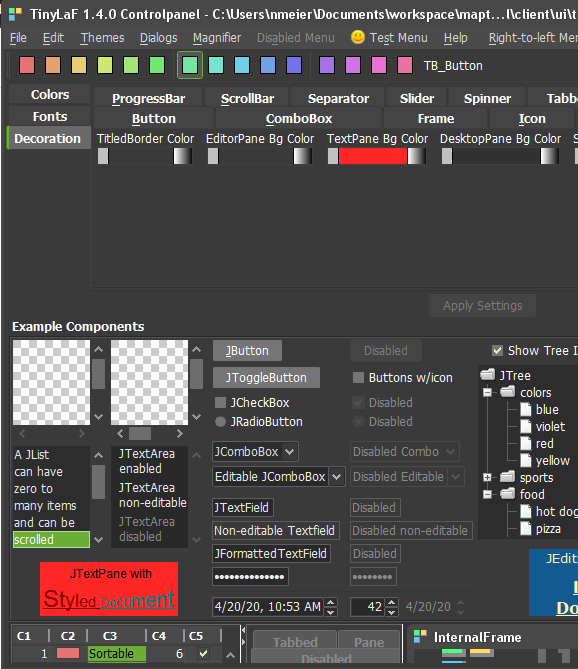The height and width of the screenshot is (669, 578).
Task: Click the Sortable cell in table
Action: [116, 653]
